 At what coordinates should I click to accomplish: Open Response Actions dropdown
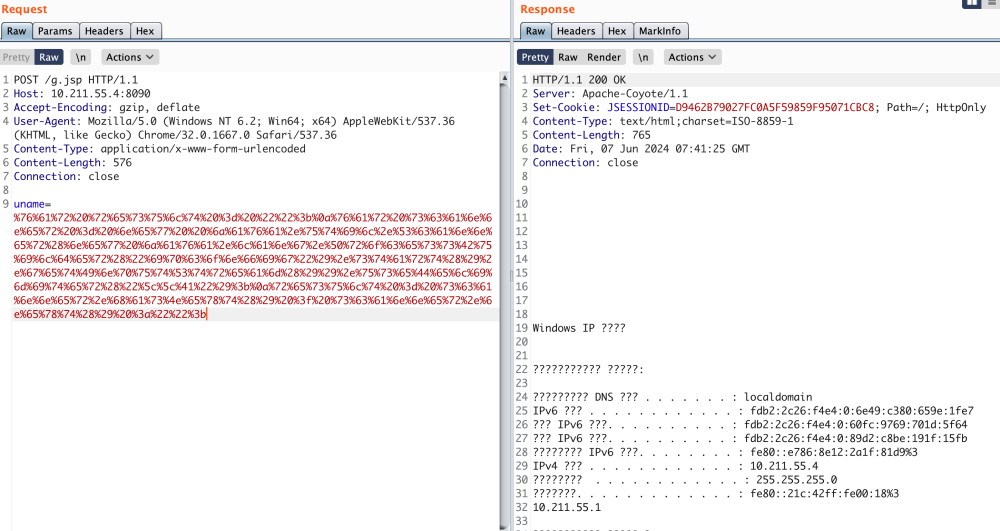692,57
